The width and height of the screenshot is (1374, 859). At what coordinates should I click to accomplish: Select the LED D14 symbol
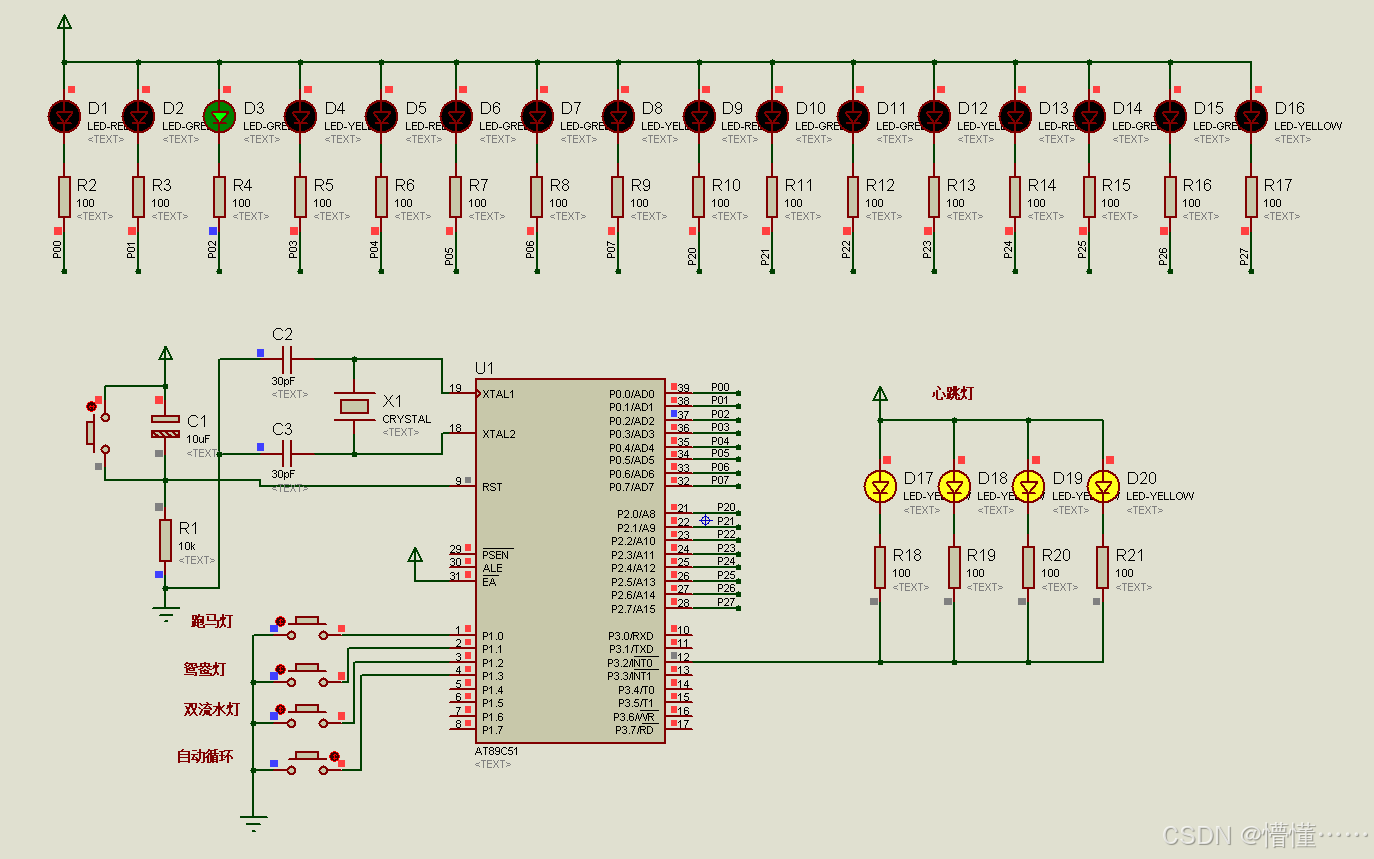click(x=1089, y=116)
